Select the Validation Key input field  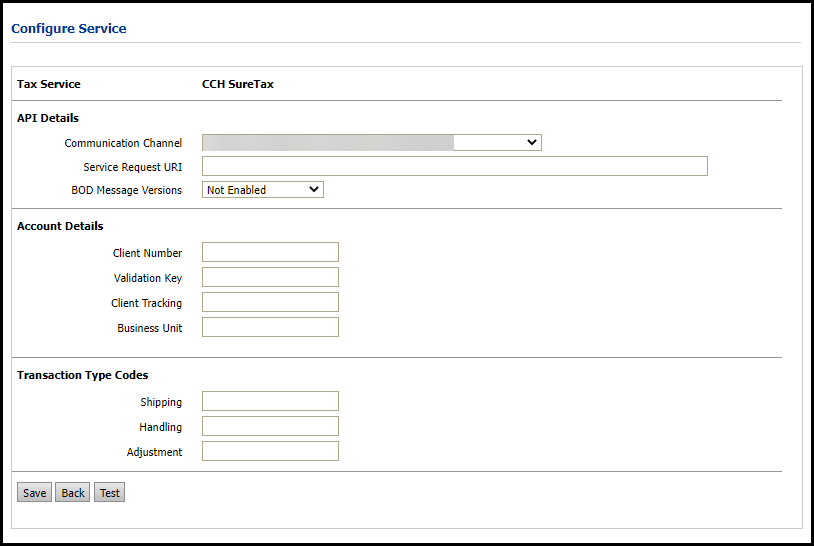tap(270, 277)
